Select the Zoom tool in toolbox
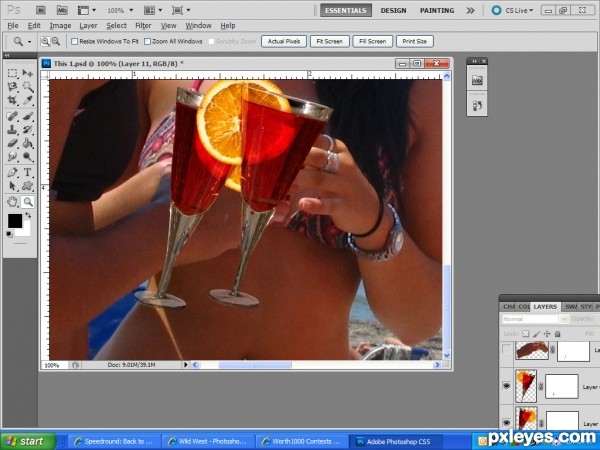 tap(28, 202)
